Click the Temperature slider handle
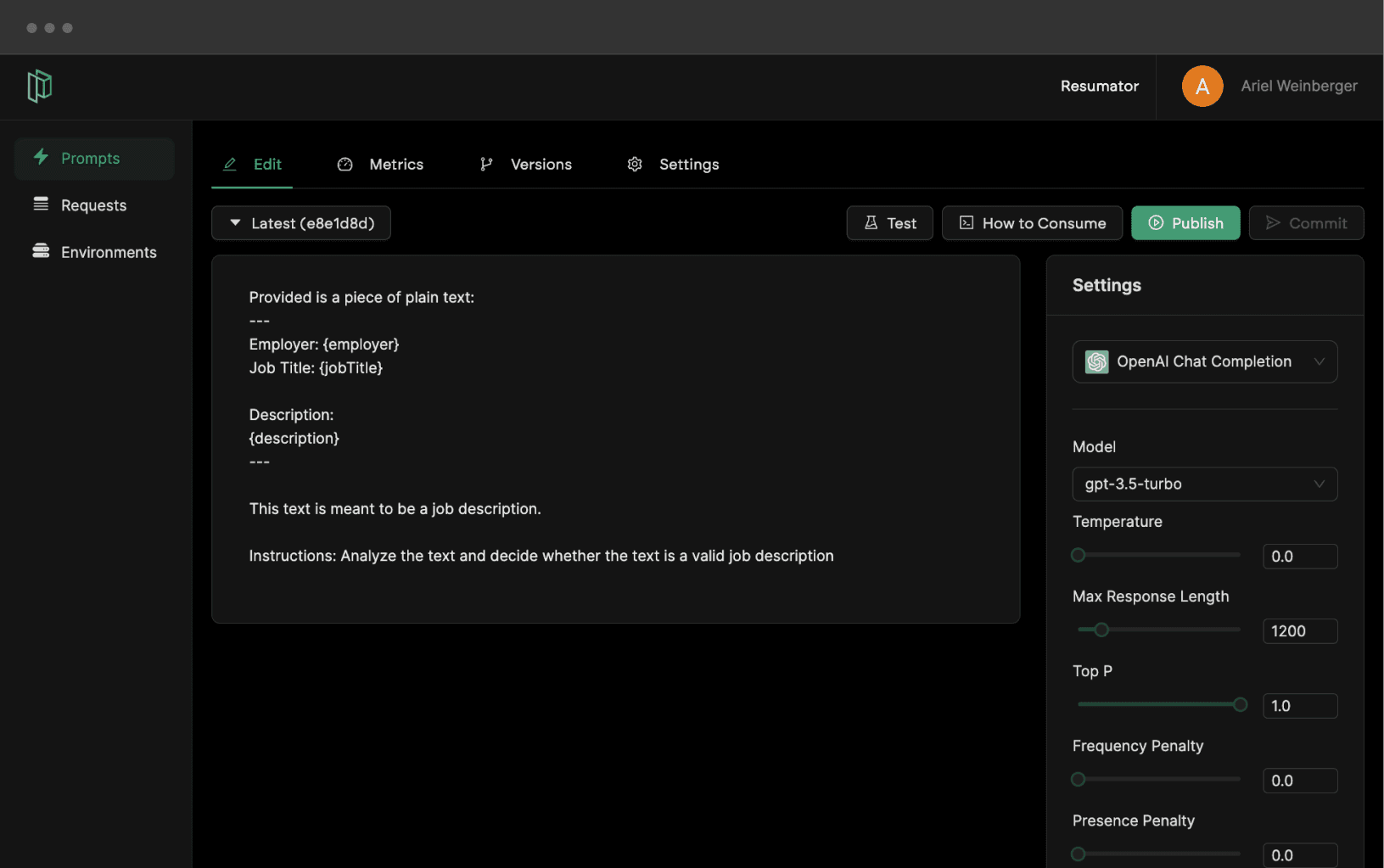This screenshot has width=1384, height=868. click(x=1078, y=555)
